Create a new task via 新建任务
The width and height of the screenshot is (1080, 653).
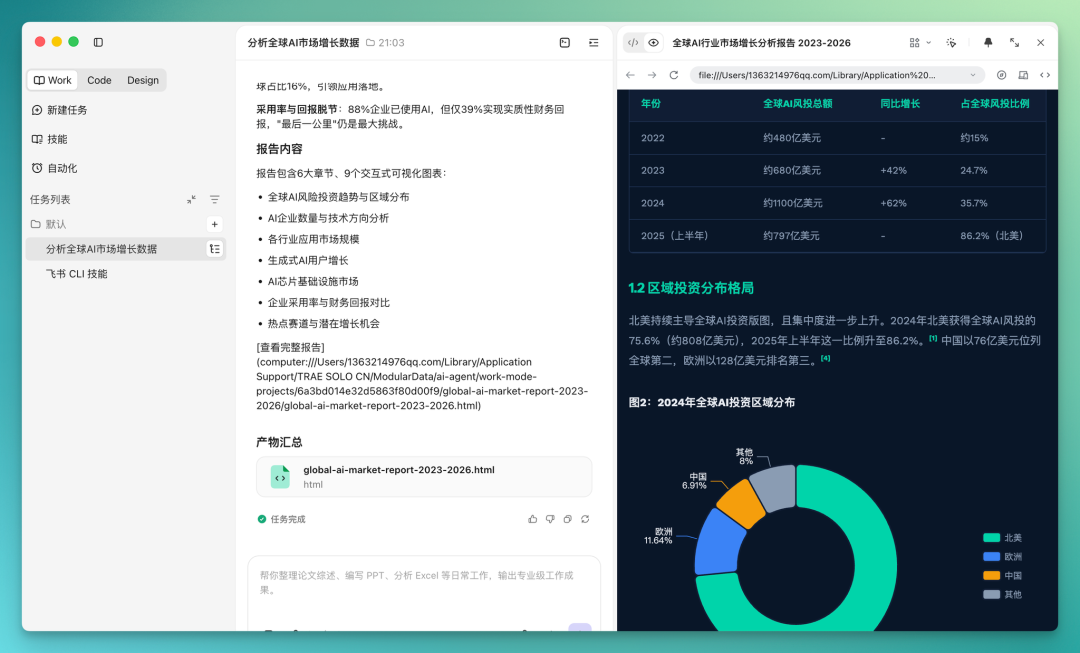coord(59,110)
